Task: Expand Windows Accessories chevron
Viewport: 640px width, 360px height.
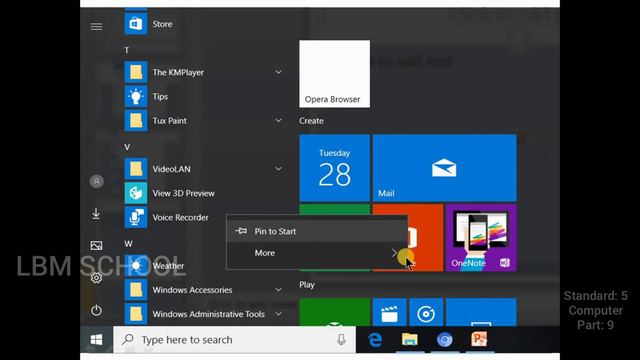Action: click(278, 290)
